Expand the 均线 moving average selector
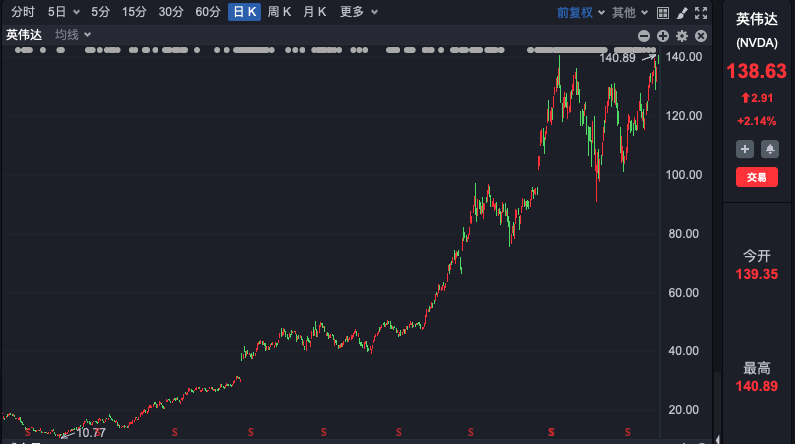This screenshot has width=795, height=444. click(73, 35)
